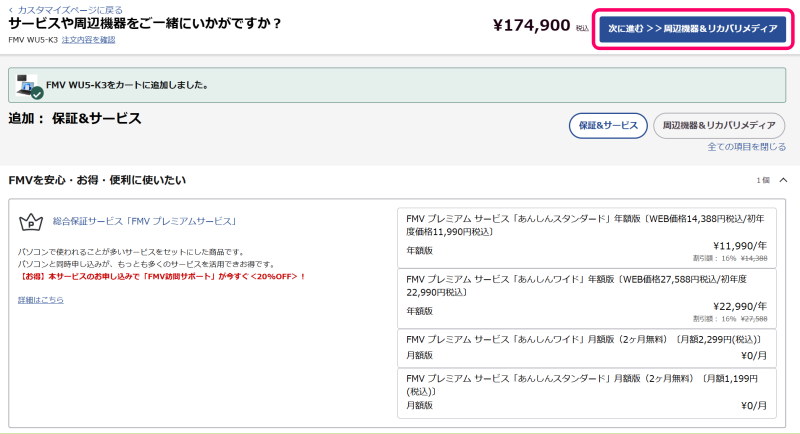Choose あんしんワイド monthly plan 月額2,299円

[587, 348]
